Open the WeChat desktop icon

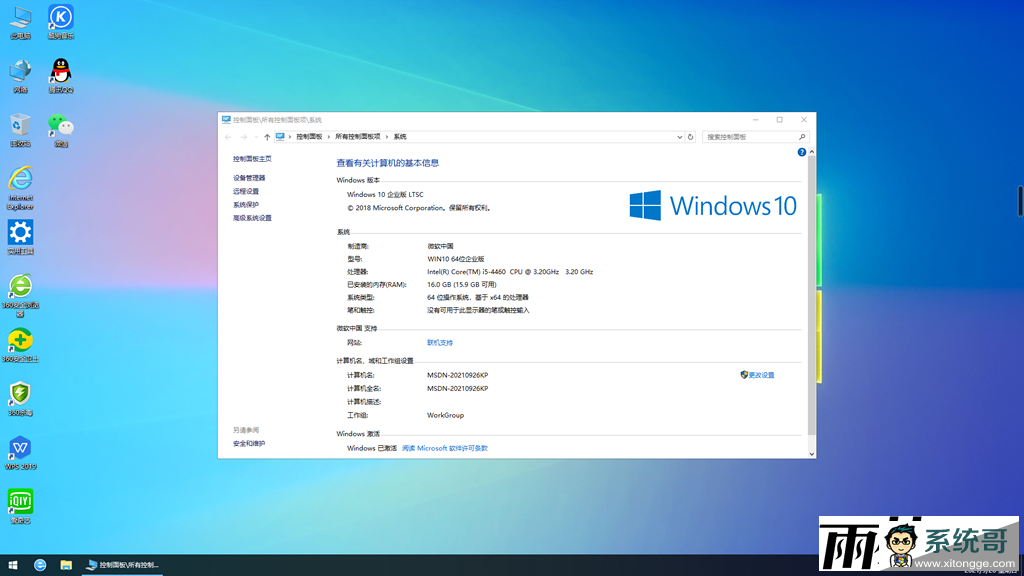(61, 129)
